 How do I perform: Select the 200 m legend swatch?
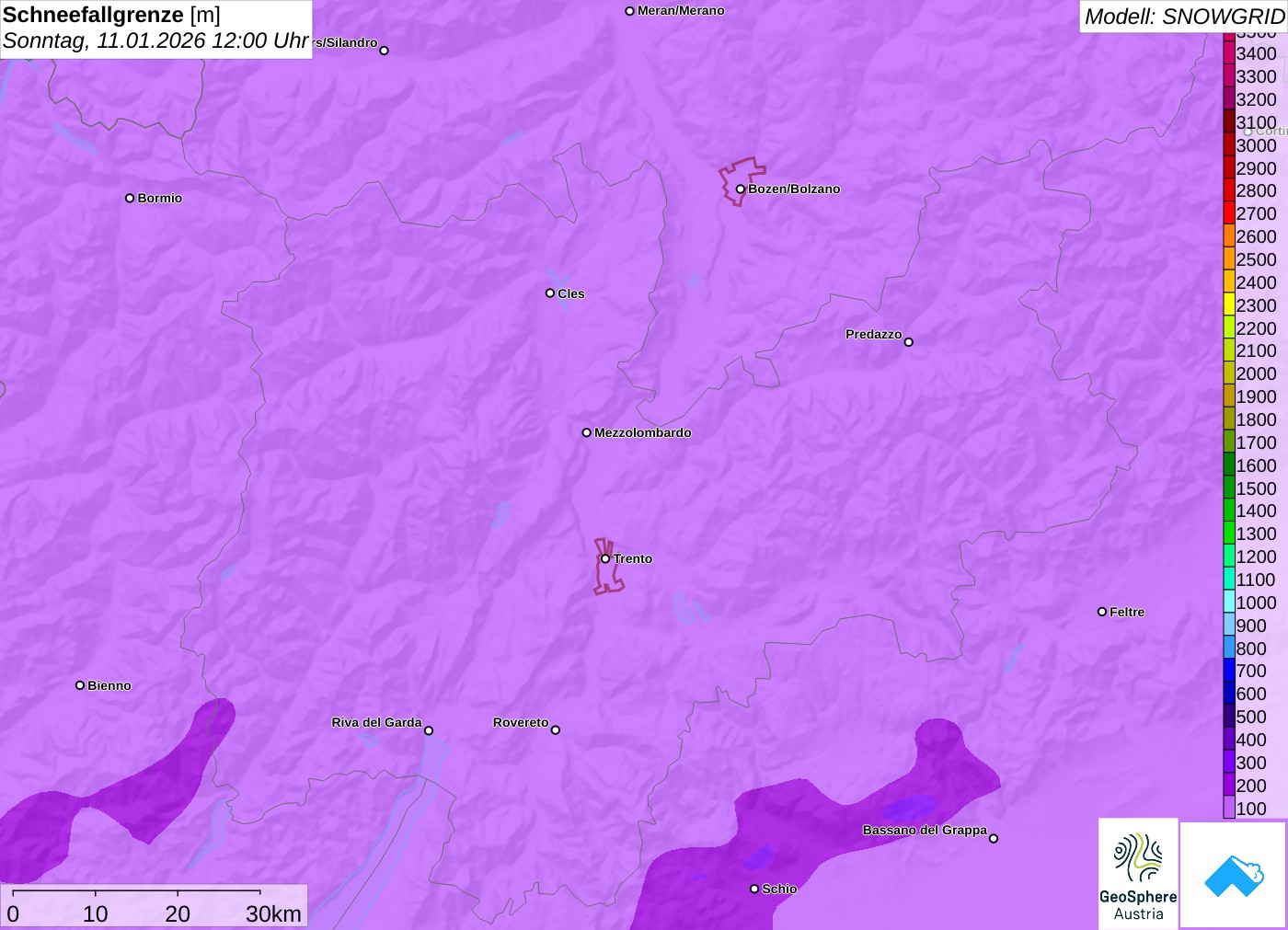pyautogui.click(x=1229, y=785)
